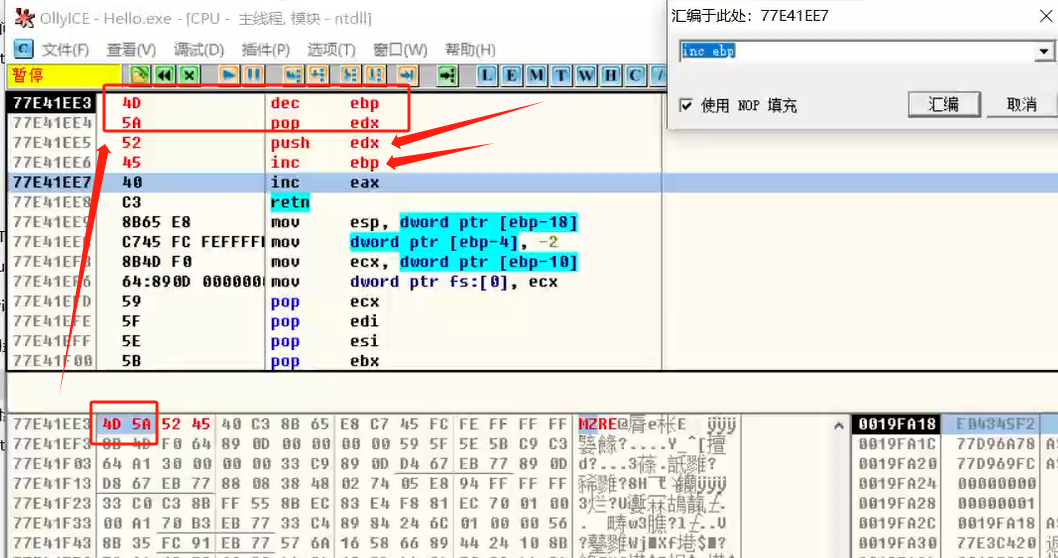Open the 插件(P) menu
The width and height of the screenshot is (1058, 558).
265,50
